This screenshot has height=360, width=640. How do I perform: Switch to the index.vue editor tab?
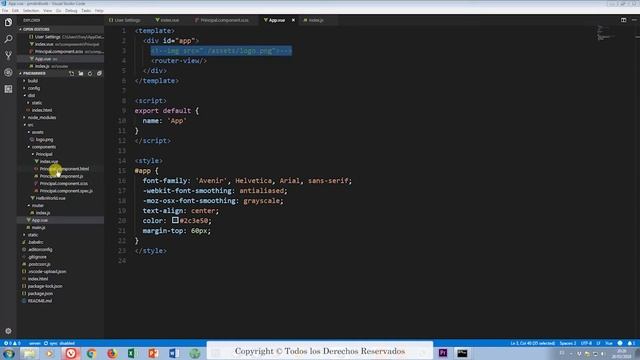(x=168, y=20)
